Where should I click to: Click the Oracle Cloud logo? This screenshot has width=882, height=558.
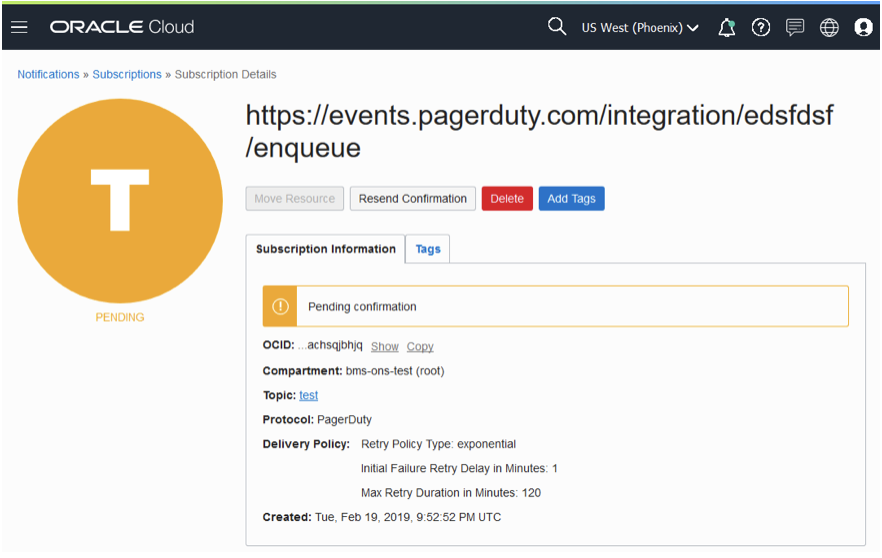pyautogui.click(x=122, y=28)
